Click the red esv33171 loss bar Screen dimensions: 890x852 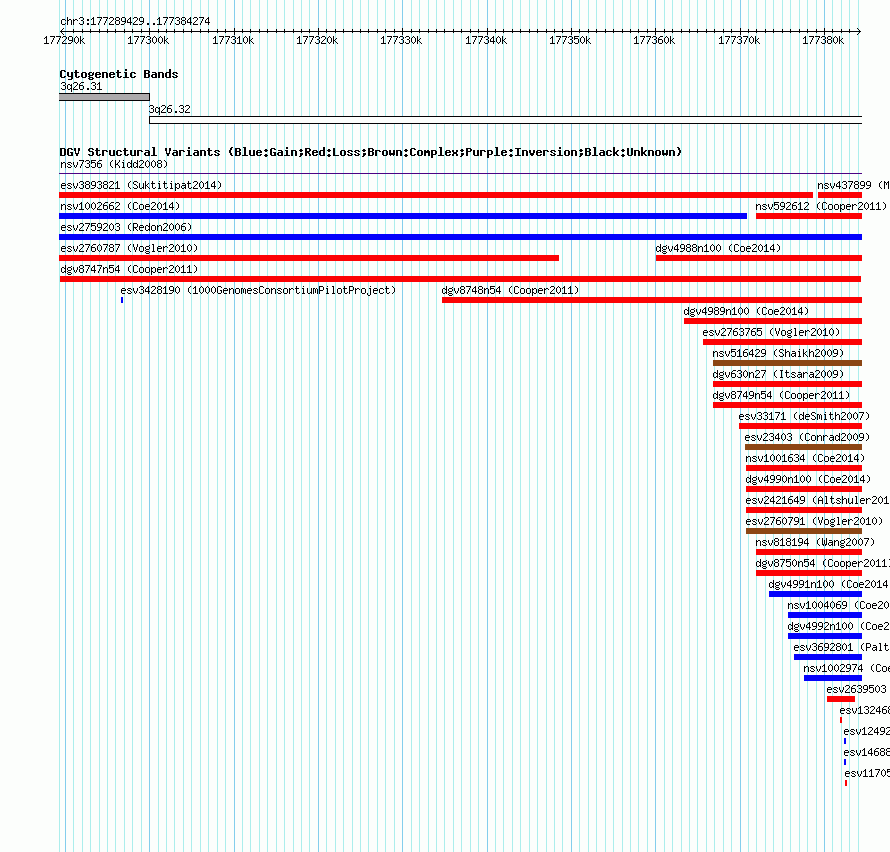(x=800, y=426)
